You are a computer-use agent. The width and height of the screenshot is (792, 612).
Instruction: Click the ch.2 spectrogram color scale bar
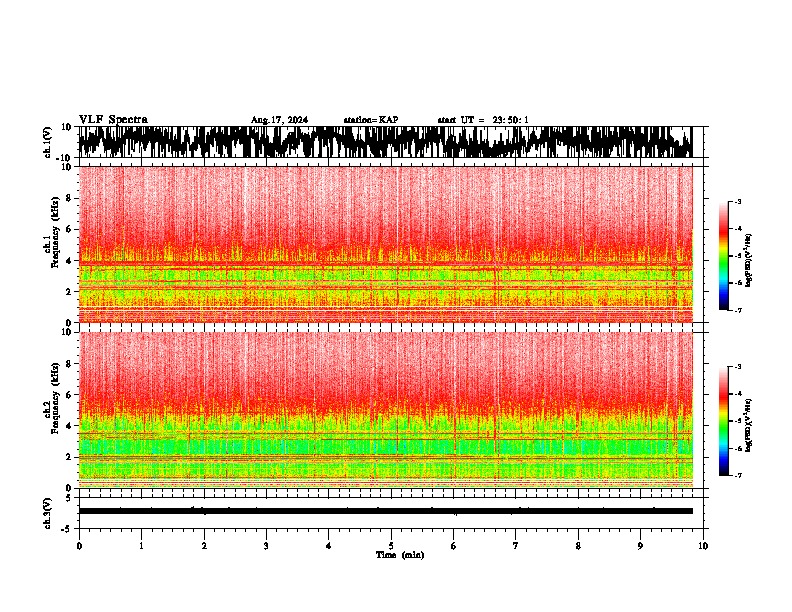pyautogui.click(x=723, y=421)
